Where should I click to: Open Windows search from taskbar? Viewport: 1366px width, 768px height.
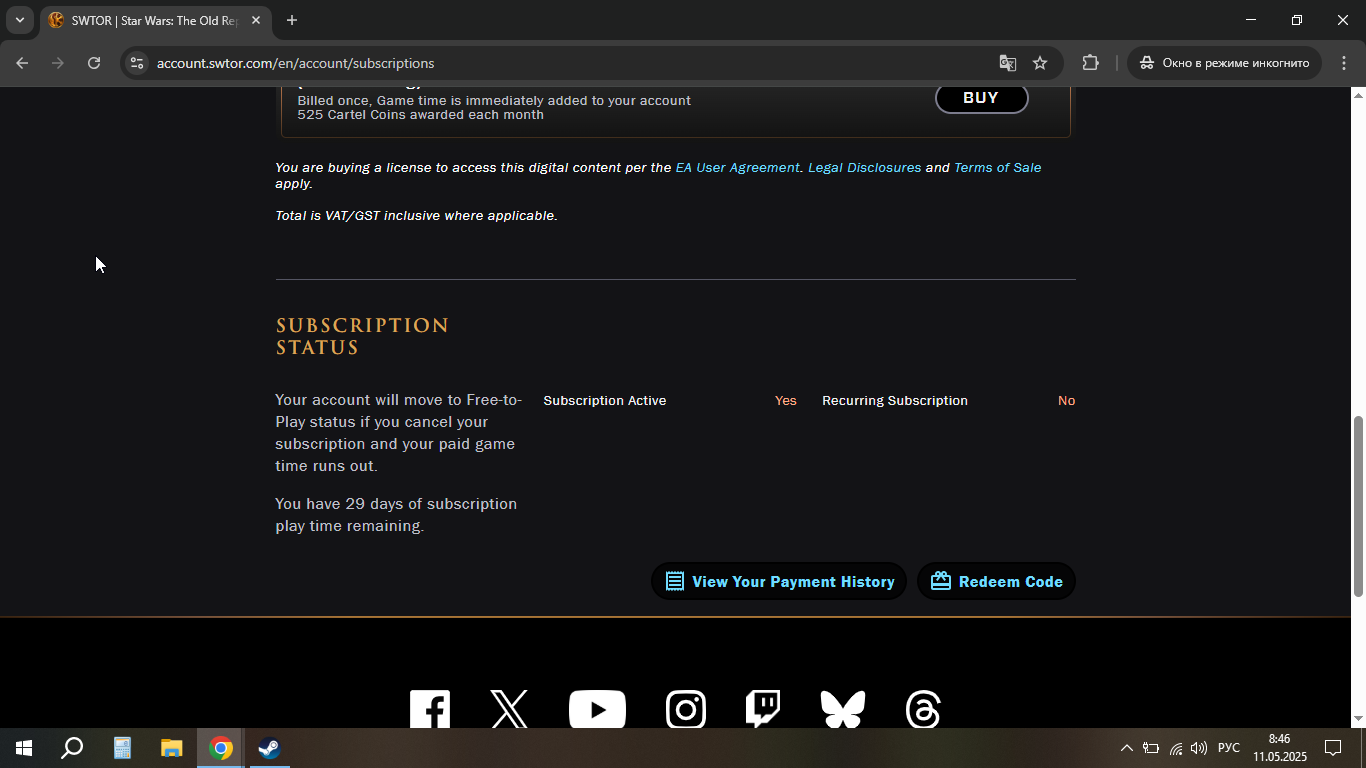pos(72,748)
